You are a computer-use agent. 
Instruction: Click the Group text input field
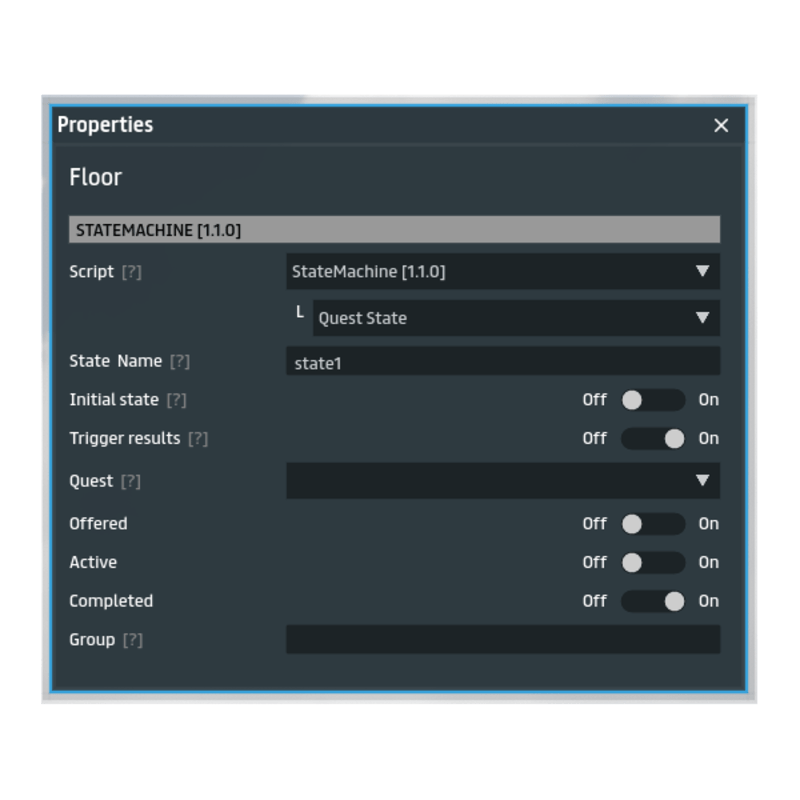[502, 640]
